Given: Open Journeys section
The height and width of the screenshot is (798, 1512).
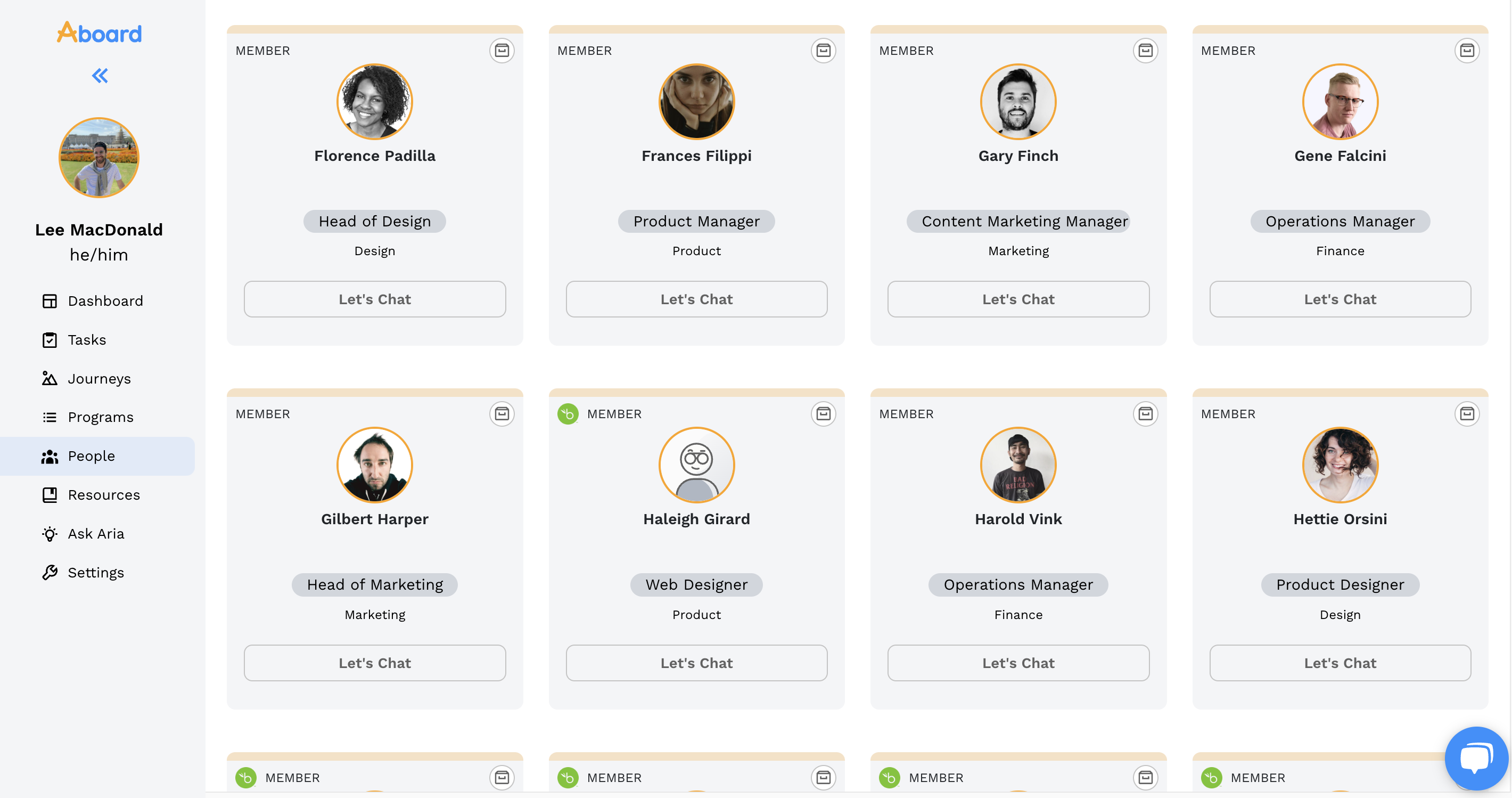Looking at the screenshot, I should tap(98, 378).
